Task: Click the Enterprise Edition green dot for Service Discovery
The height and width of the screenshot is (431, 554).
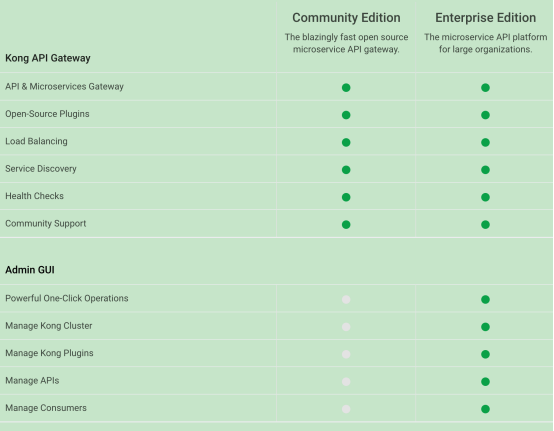Action: 485,170
